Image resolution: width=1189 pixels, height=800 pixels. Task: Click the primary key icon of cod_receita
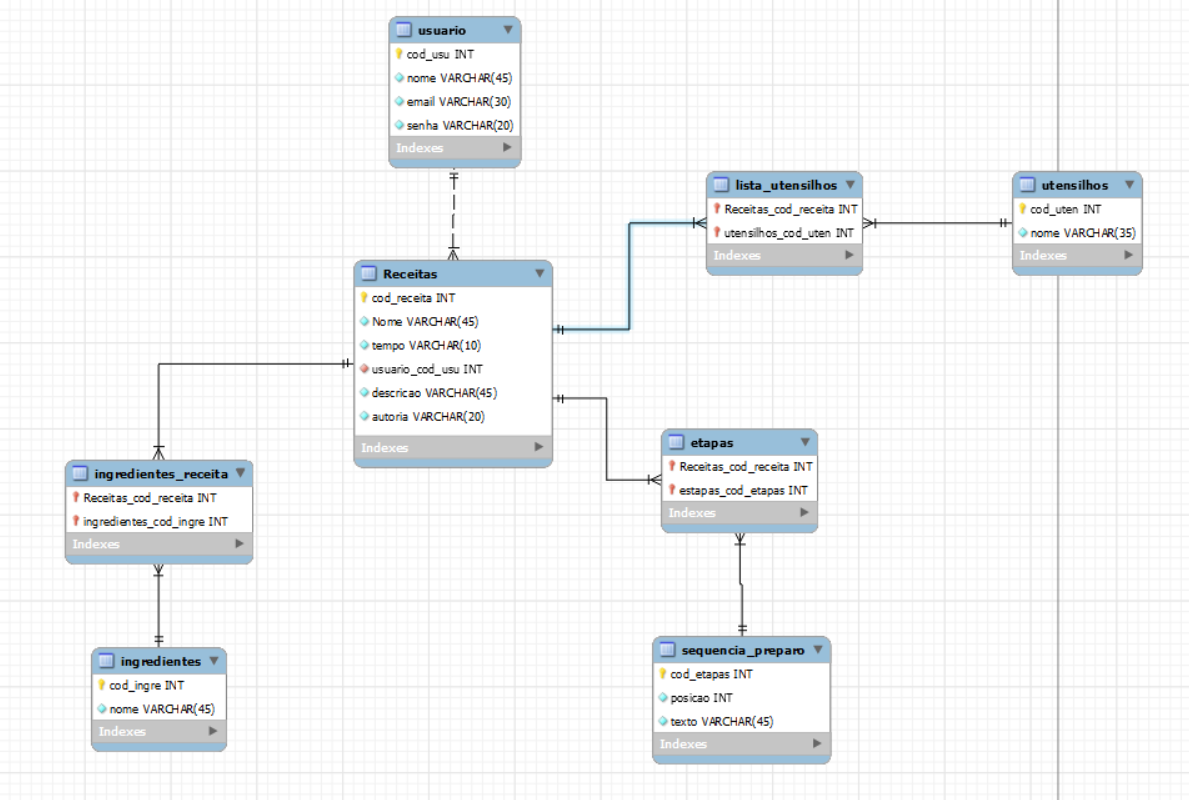pos(363,298)
